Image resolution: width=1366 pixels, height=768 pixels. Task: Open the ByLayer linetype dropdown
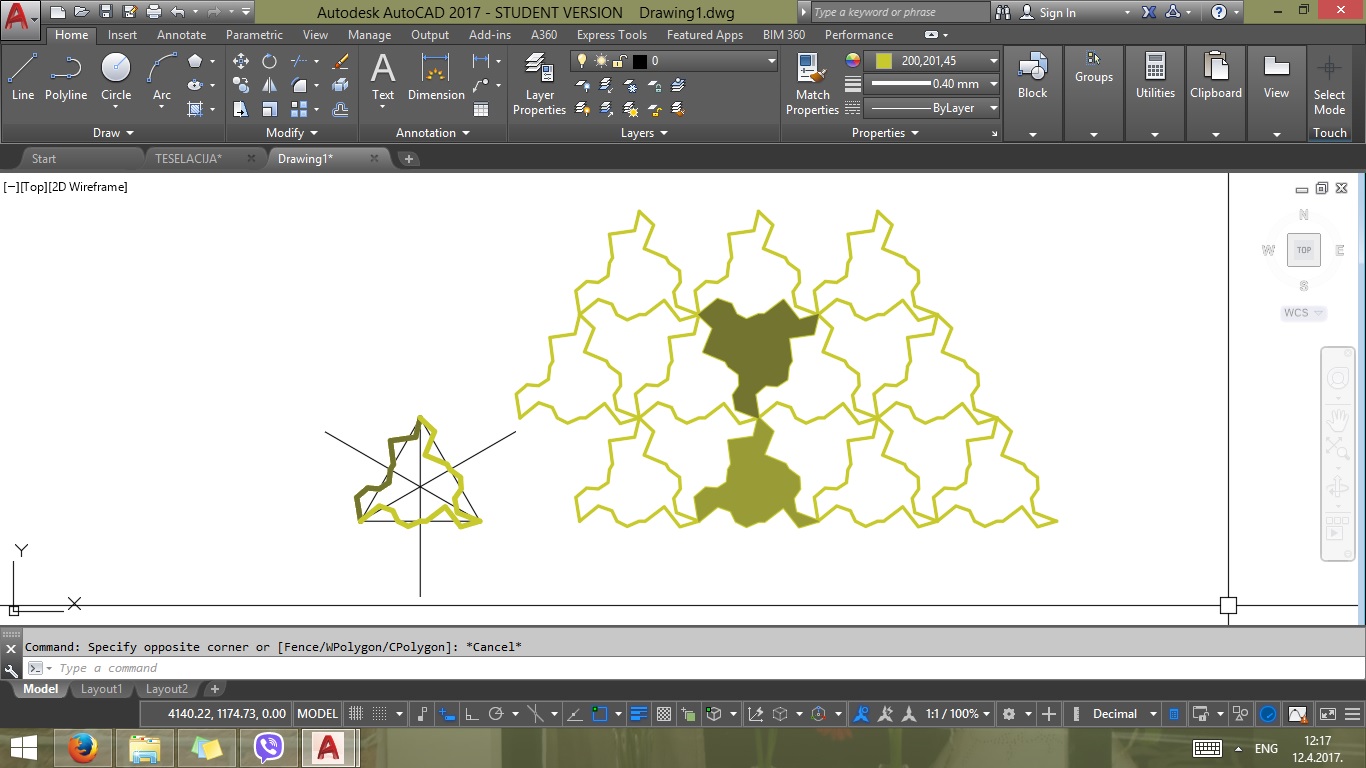[x=933, y=108]
